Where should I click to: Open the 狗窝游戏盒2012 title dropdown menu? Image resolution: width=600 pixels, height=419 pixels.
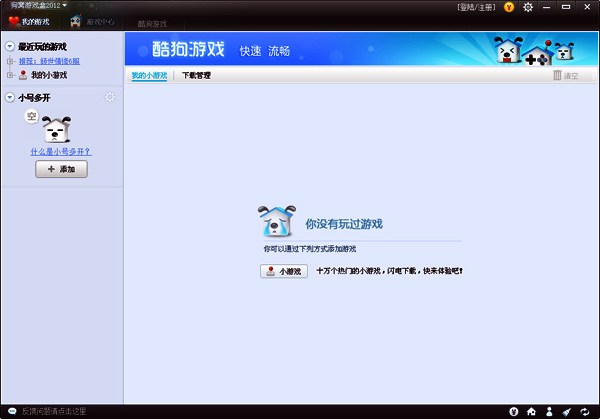38,5
